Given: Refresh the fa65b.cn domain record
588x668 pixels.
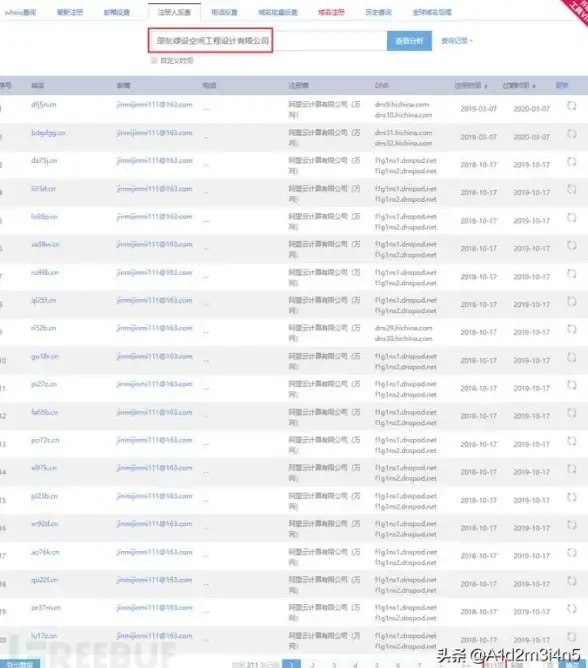Looking at the screenshot, I should (x=571, y=413).
